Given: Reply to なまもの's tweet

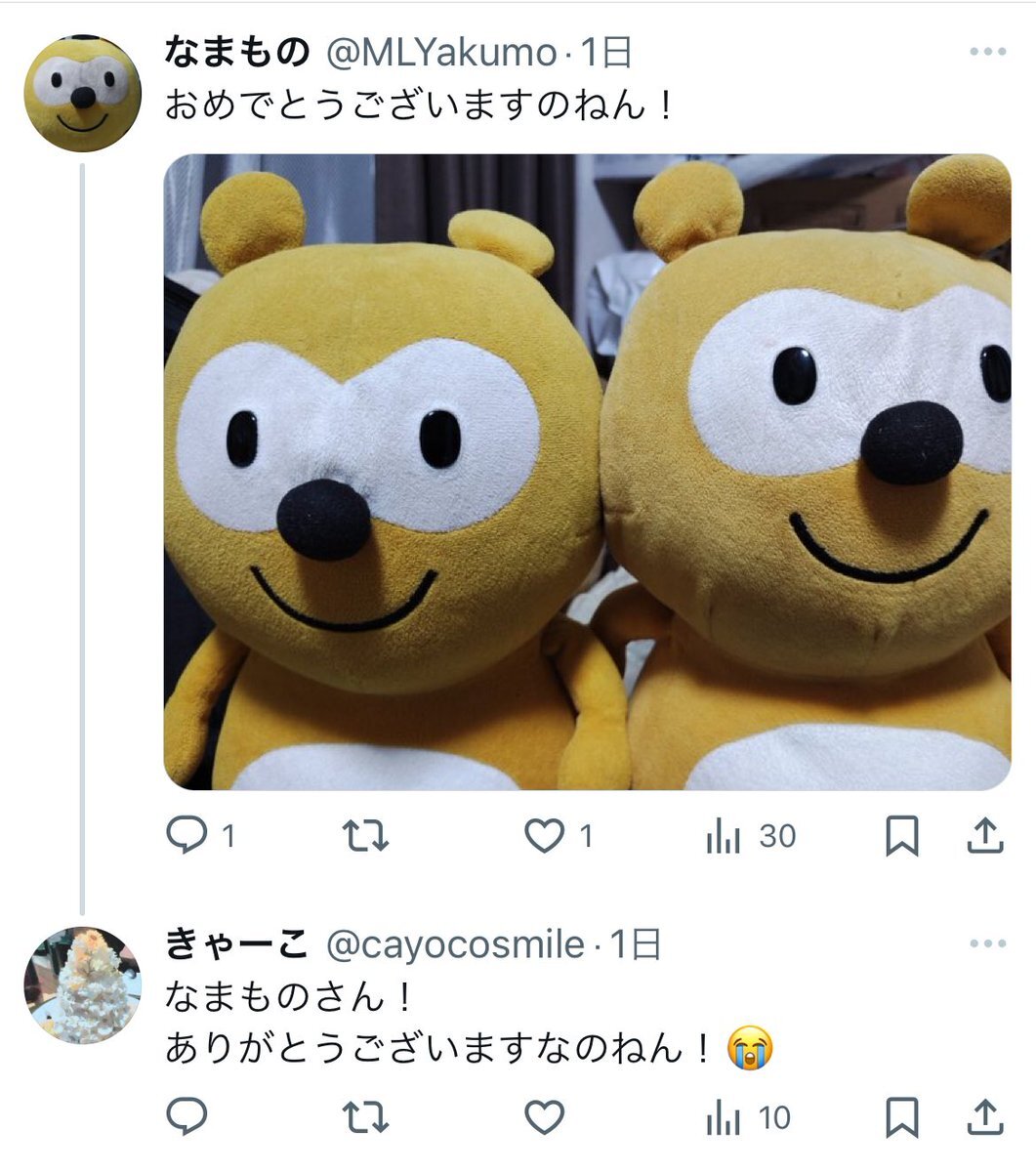Looking at the screenshot, I should click(x=200, y=837).
